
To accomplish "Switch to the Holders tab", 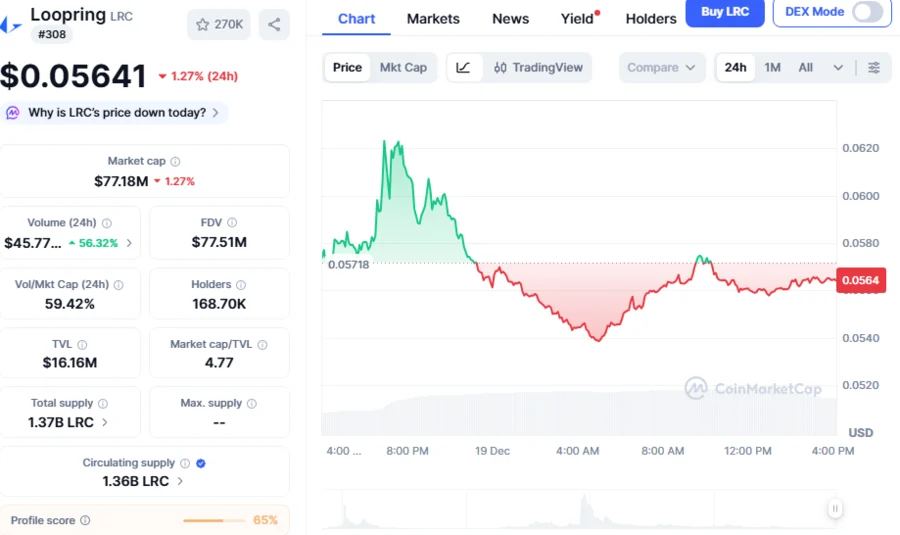I will 651,19.
